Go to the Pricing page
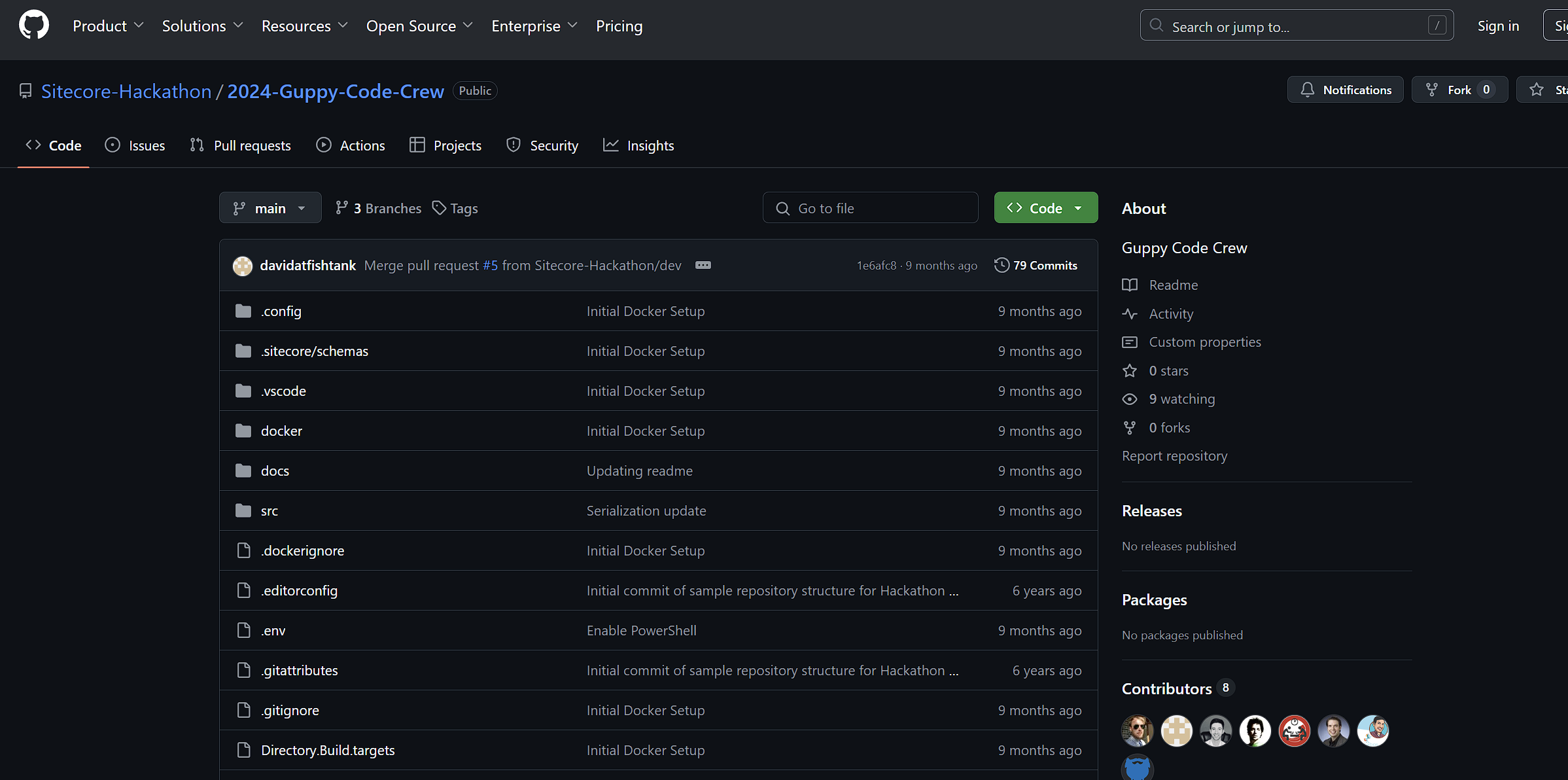Viewport: 1568px width, 780px height. [619, 26]
